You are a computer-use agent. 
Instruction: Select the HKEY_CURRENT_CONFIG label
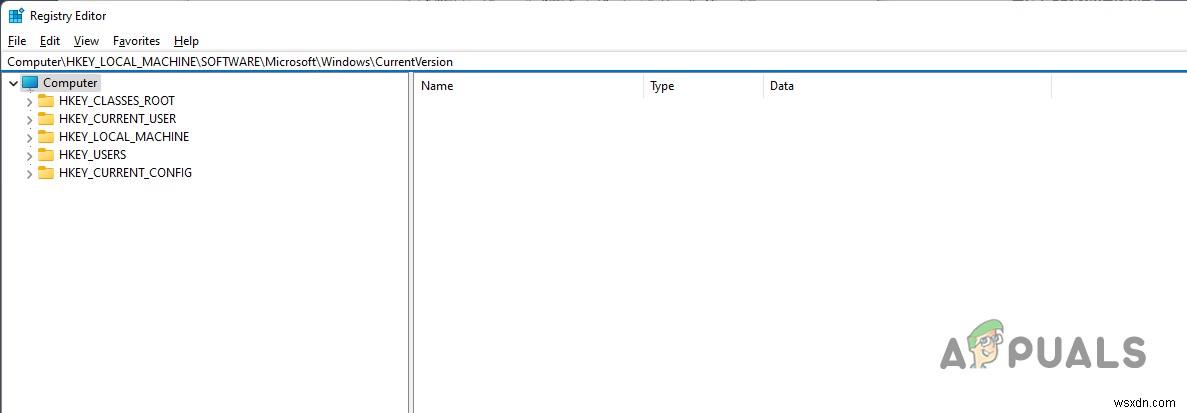point(126,172)
